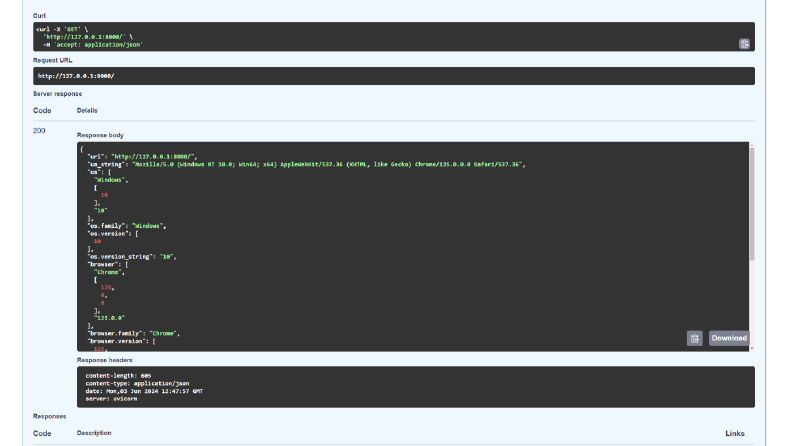This screenshot has width=793, height=446.
Task: Click the "os.version_string": "10" line
Action: coord(131,257)
